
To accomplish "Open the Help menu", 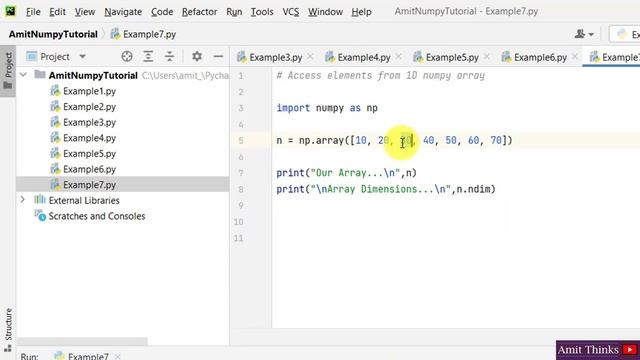I will click(x=361, y=12).
